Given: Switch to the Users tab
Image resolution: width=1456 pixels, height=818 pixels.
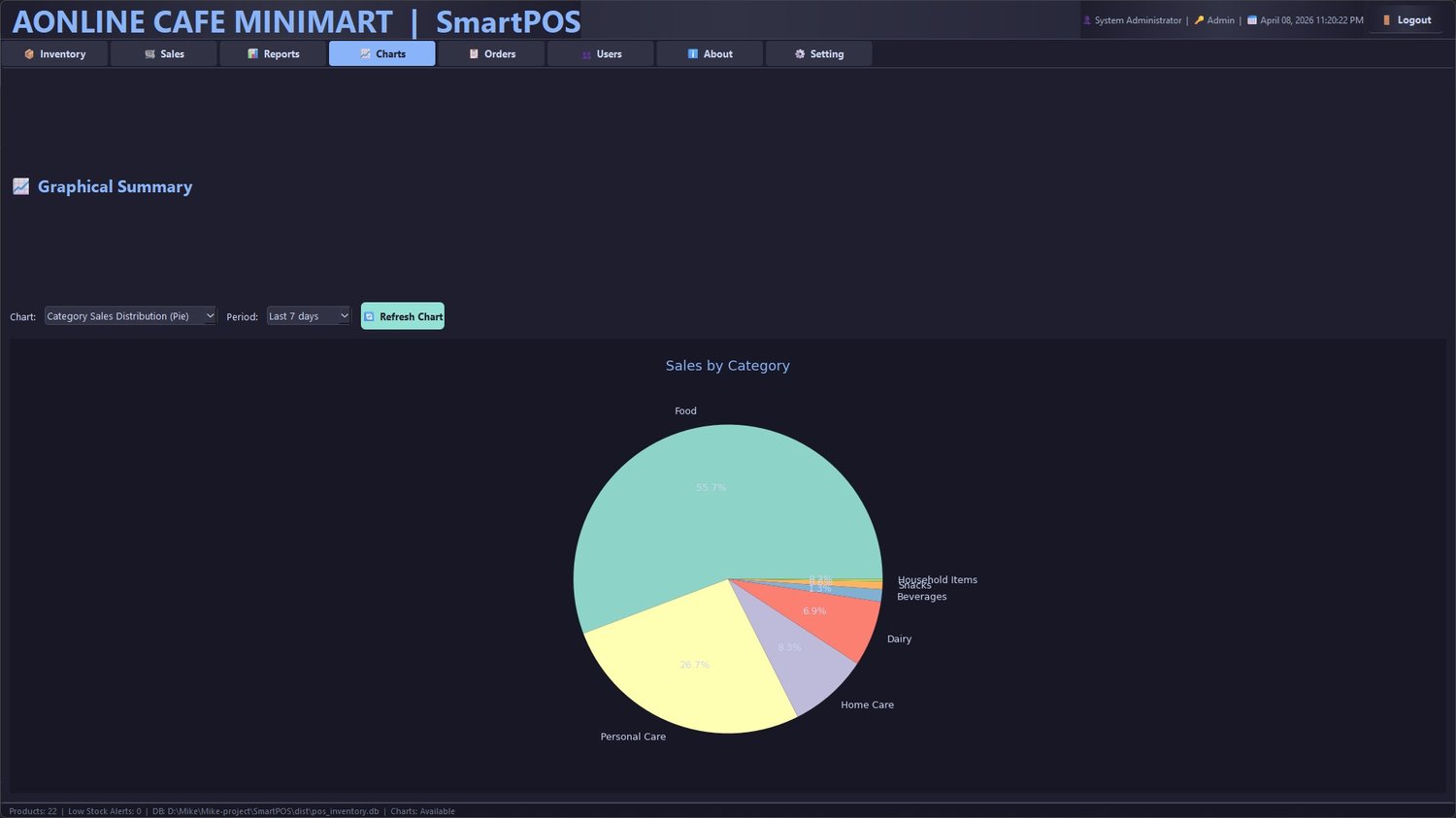Looking at the screenshot, I should (601, 54).
